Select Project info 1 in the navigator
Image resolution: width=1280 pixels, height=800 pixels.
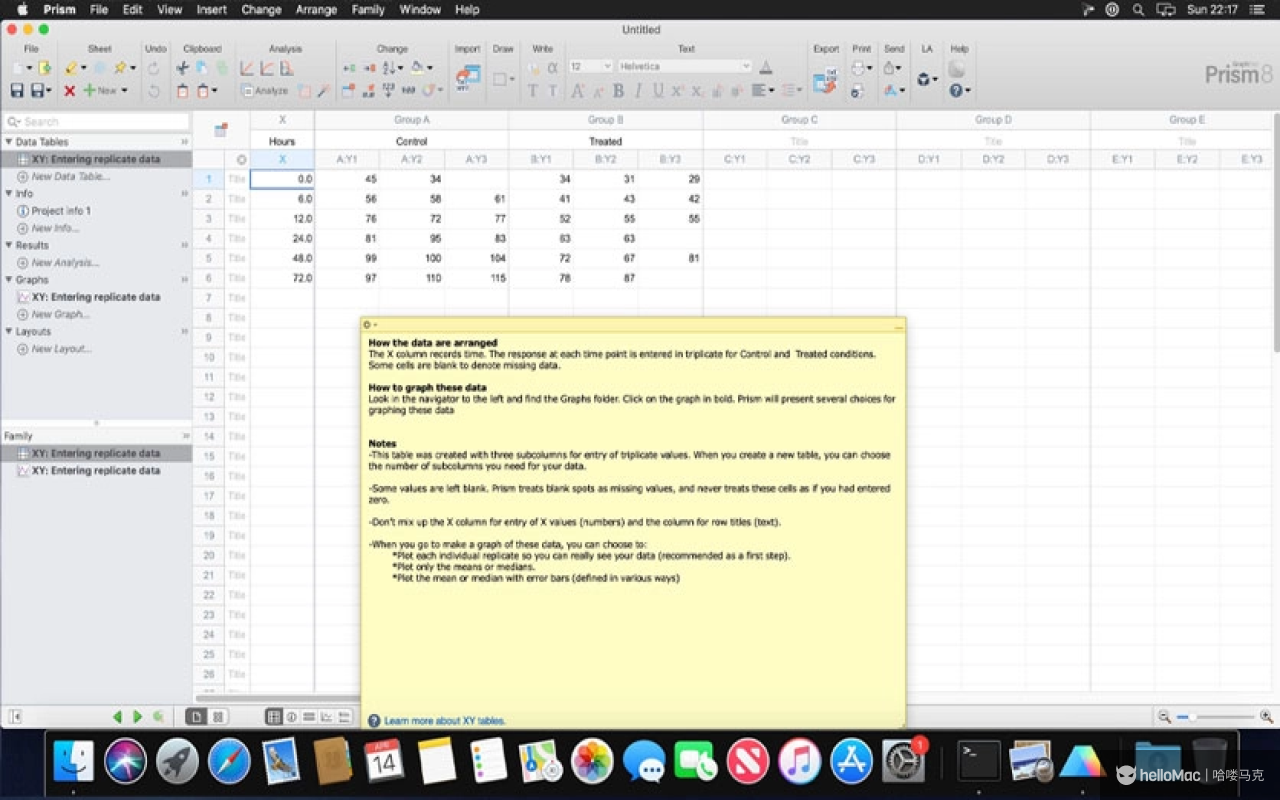point(61,211)
